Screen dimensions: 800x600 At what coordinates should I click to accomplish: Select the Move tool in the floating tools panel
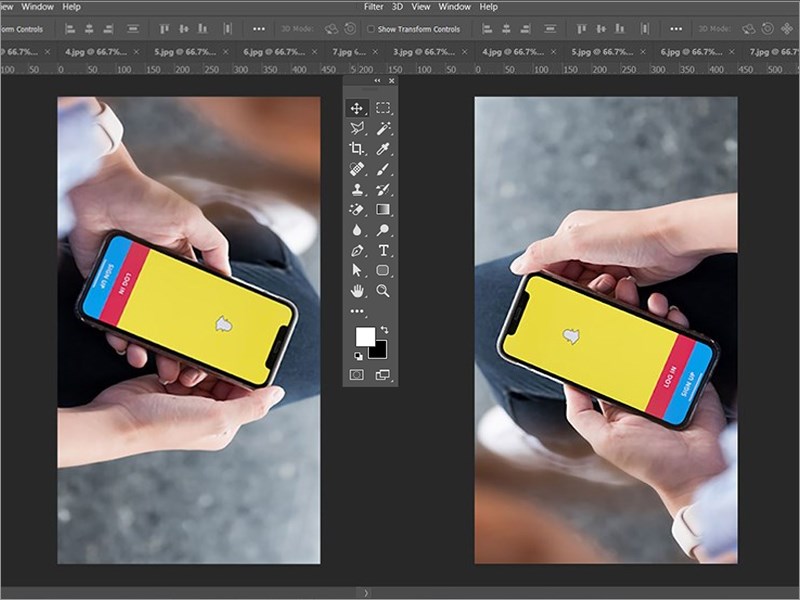click(x=357, y=108)
